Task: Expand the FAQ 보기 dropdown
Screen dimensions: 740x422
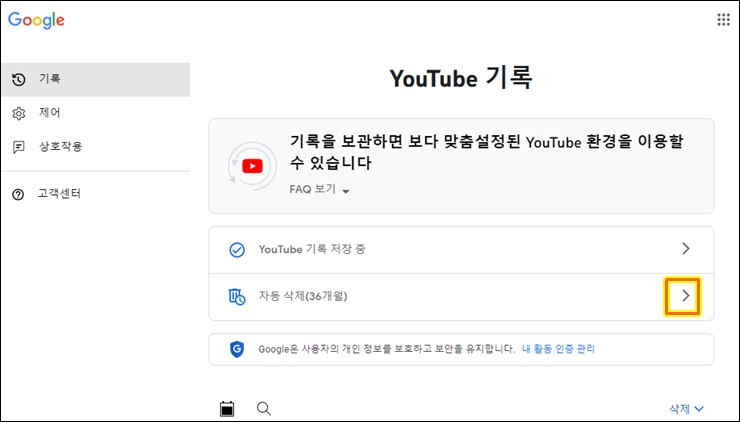Action: click(x=320, y=190)
